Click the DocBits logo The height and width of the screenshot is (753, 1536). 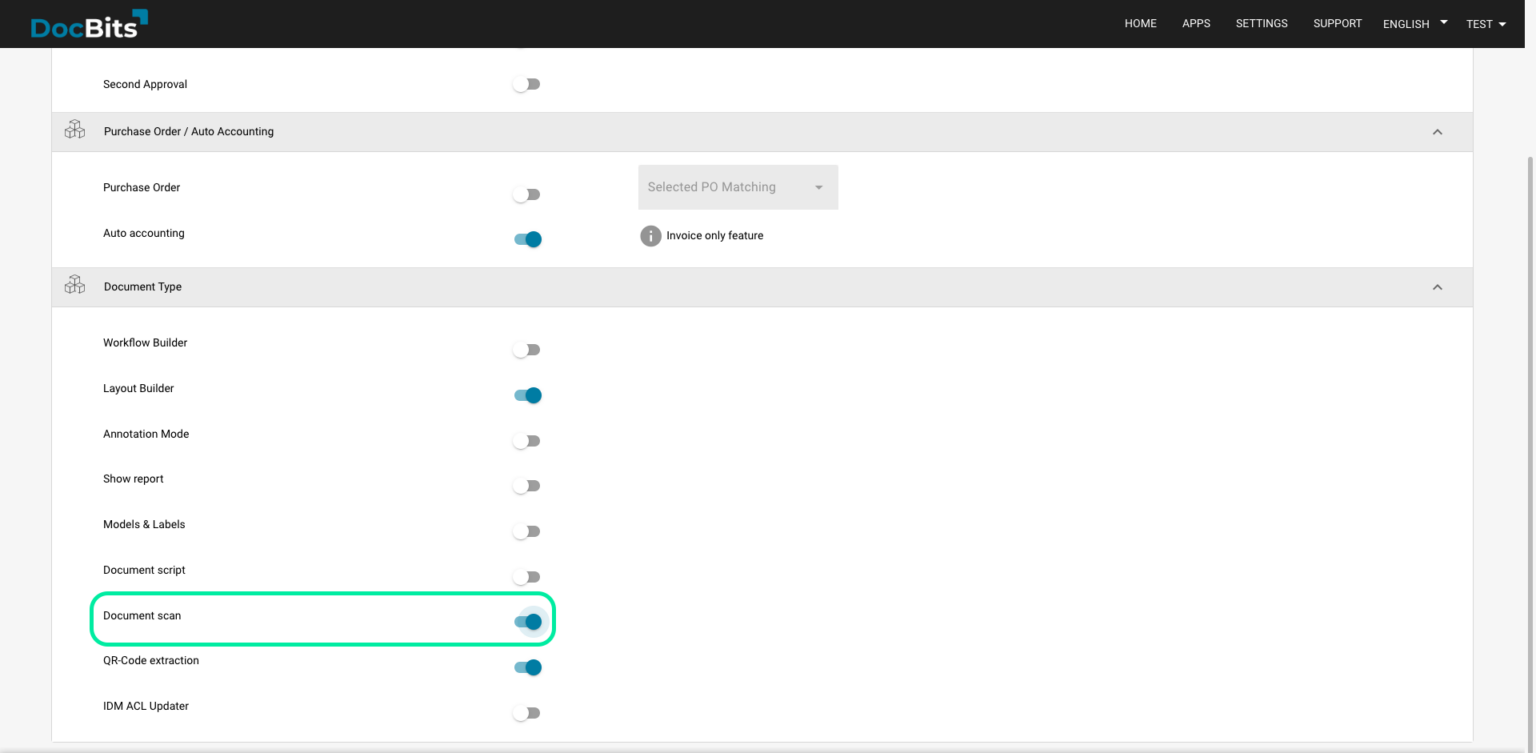88,24
